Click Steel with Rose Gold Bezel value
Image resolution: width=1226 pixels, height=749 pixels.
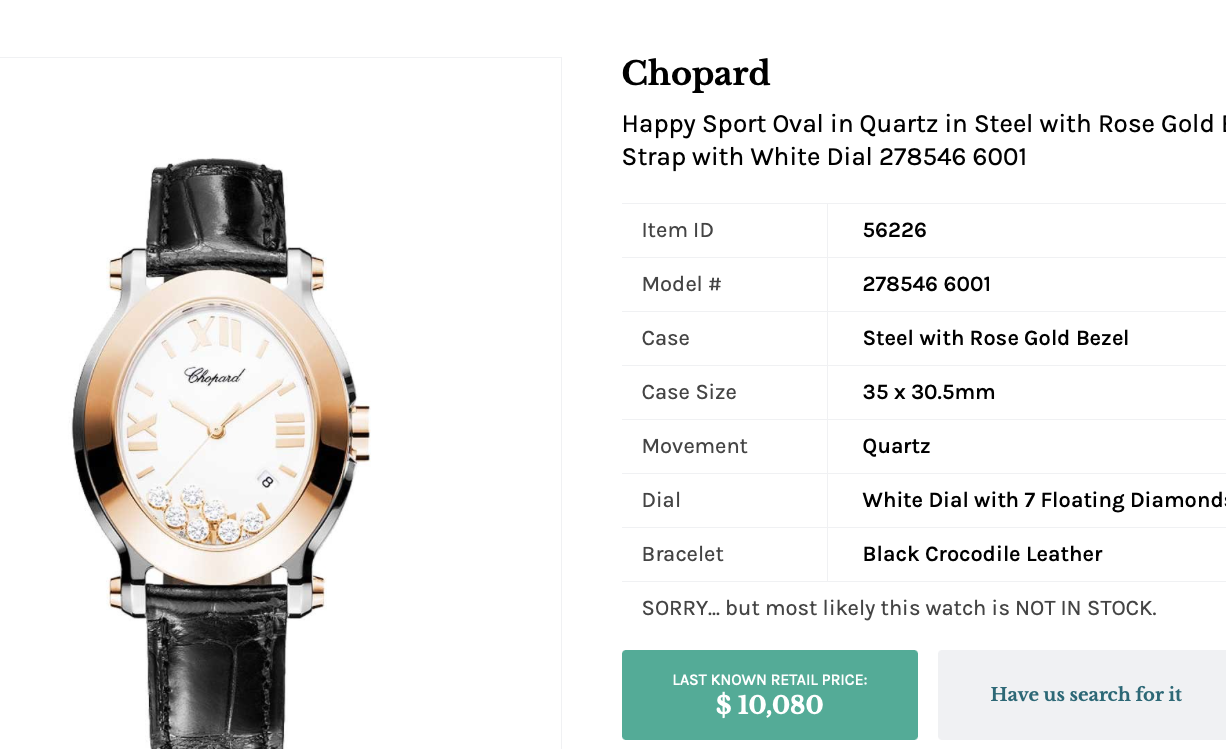click(x=996, y=338)
